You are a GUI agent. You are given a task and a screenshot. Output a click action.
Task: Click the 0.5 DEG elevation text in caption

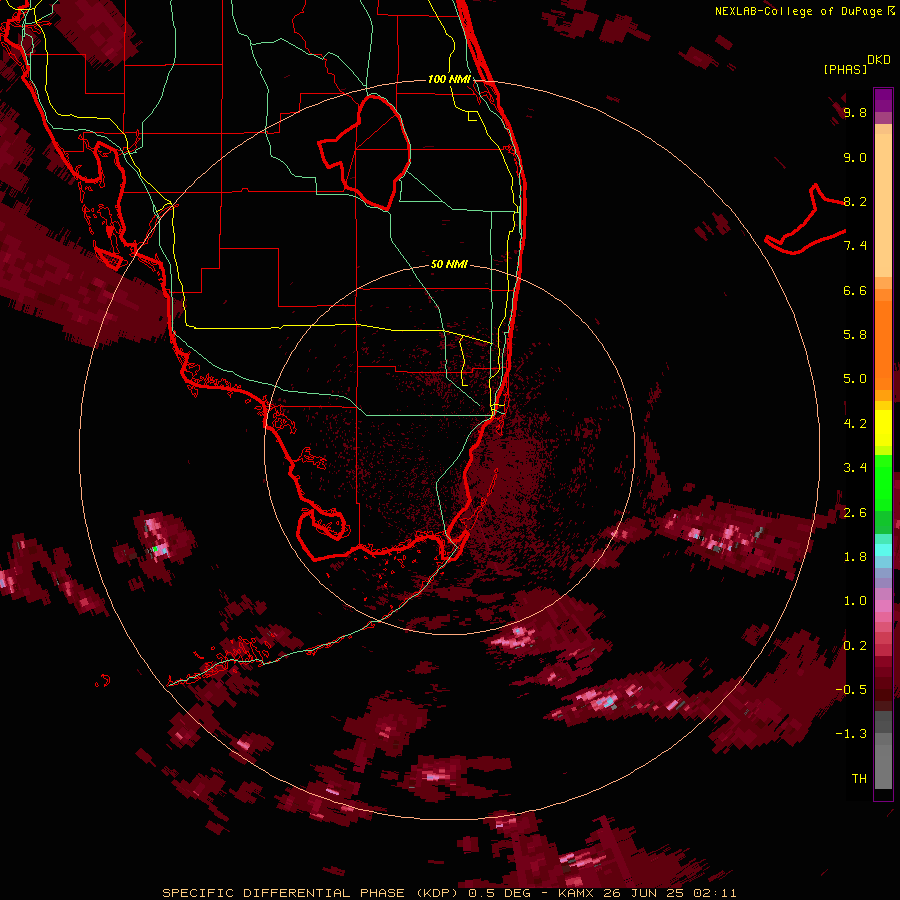coord(501,893)
